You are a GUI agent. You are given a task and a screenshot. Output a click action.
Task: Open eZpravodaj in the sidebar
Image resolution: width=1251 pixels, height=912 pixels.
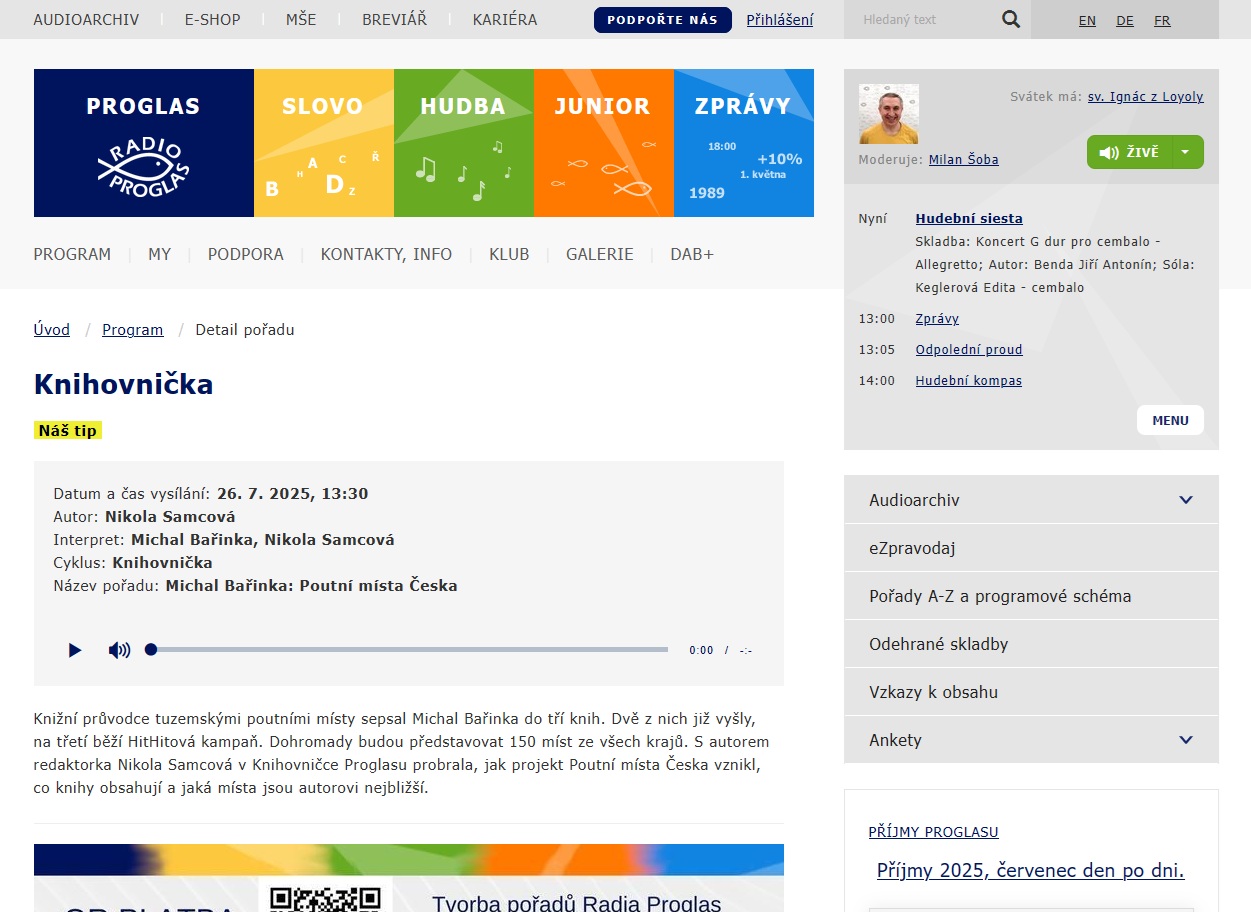[x=1031, y=548]
